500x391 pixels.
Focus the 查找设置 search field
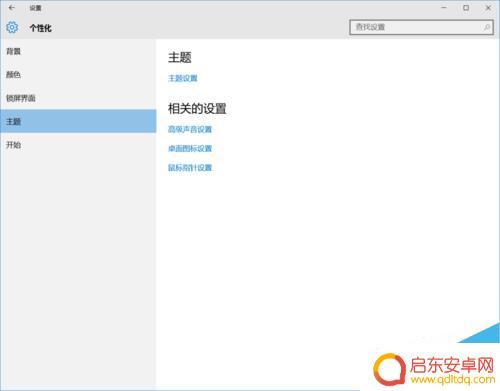pyautogui.click(x=421, y=27)
